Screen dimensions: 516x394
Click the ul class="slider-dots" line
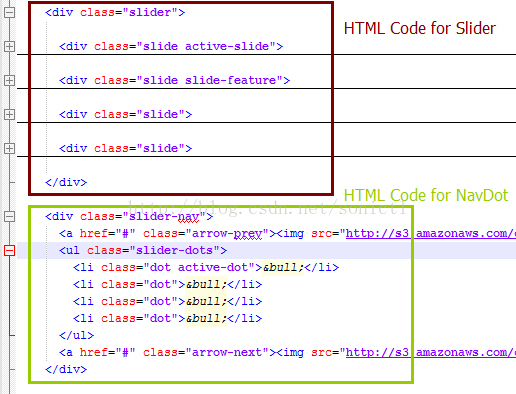(143, 250)
